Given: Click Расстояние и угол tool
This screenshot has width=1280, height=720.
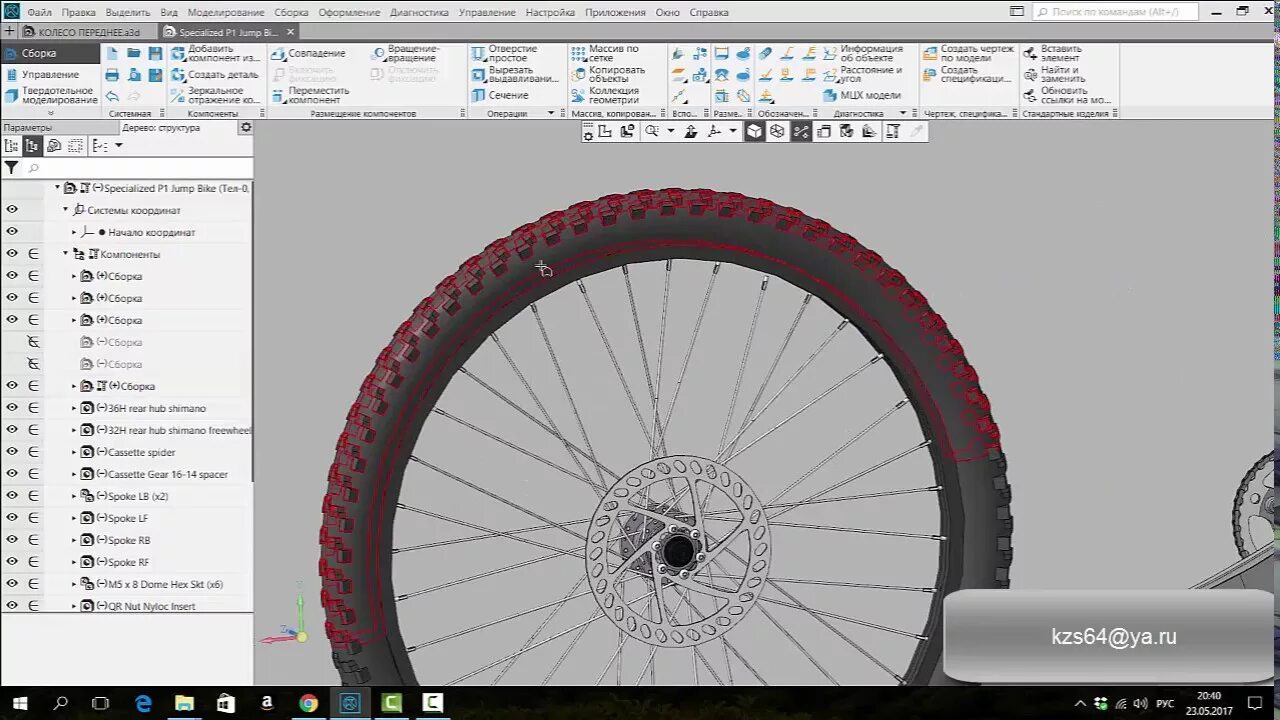Looking at the screenshot, I should click(x=863, y=74).
